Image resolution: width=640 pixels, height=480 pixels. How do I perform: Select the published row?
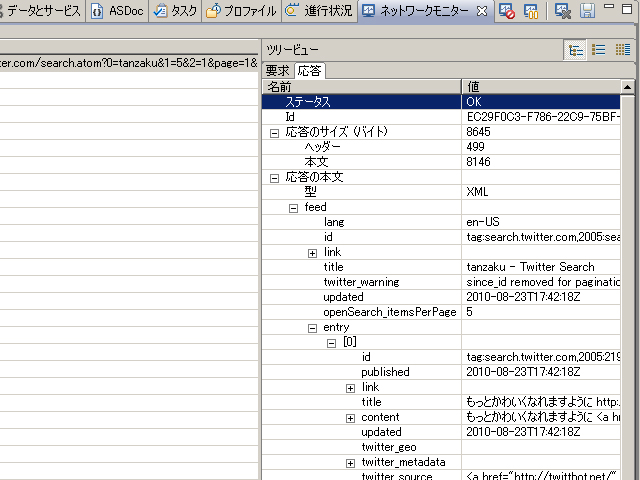click(441, 372)
